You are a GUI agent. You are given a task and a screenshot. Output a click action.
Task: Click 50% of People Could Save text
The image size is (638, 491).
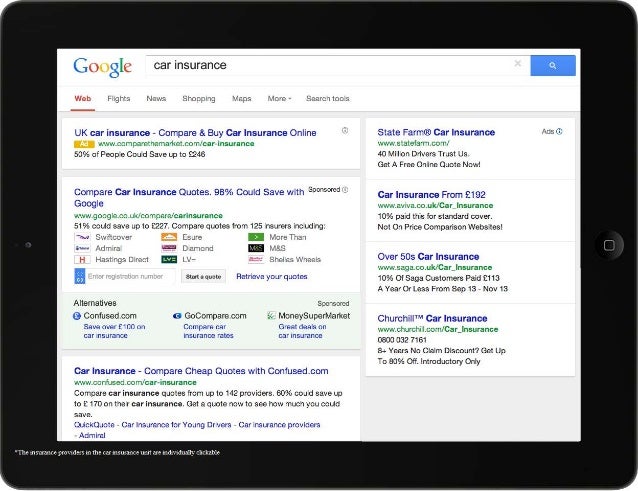coord(140,154)
